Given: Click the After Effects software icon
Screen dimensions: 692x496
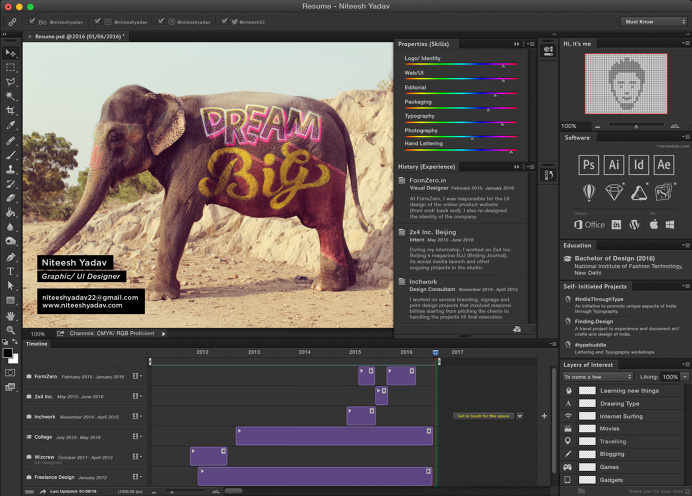Looking at the screenshot, I should [664, 164].
